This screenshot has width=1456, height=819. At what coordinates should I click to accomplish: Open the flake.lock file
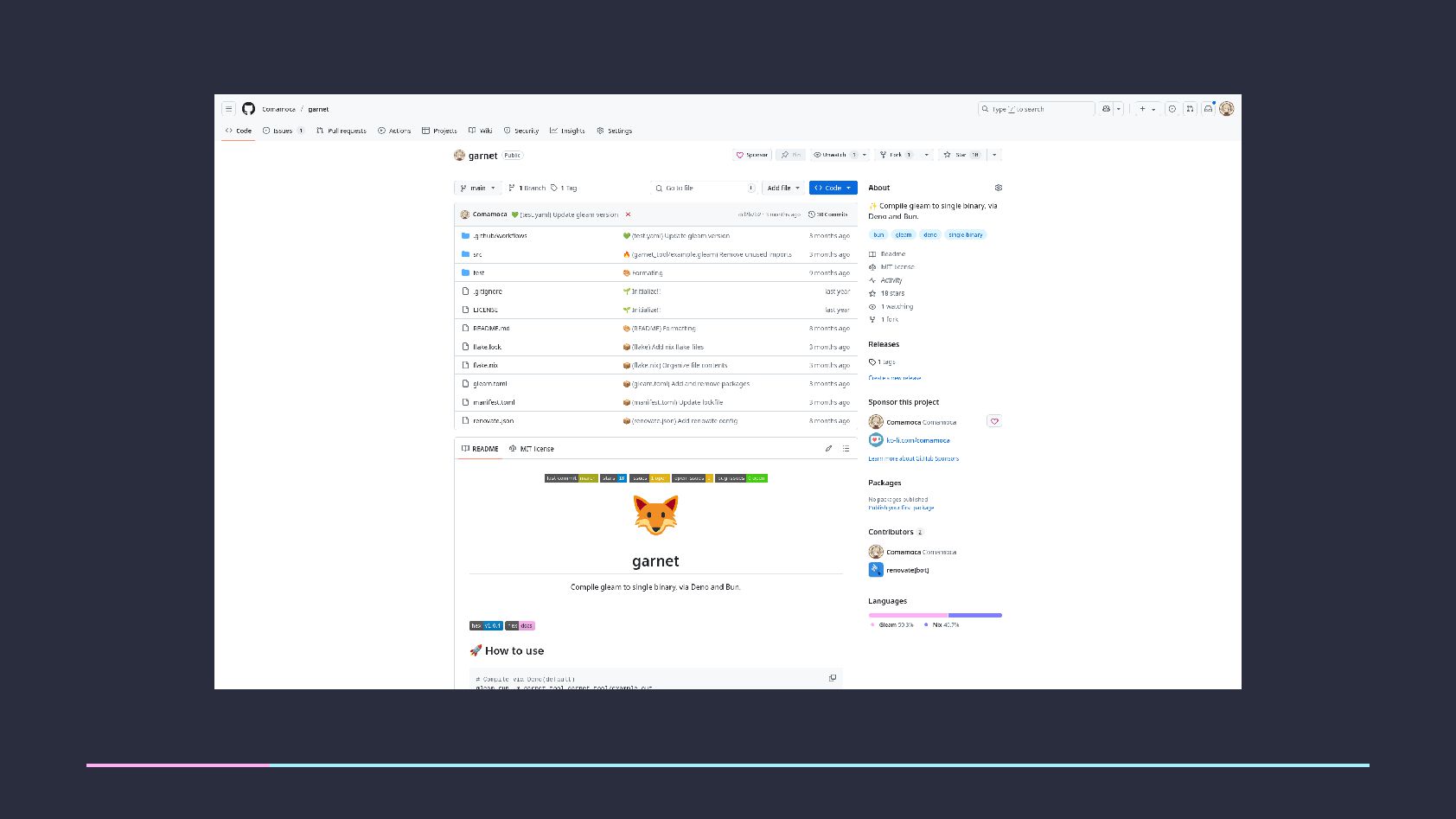[487, 347]
